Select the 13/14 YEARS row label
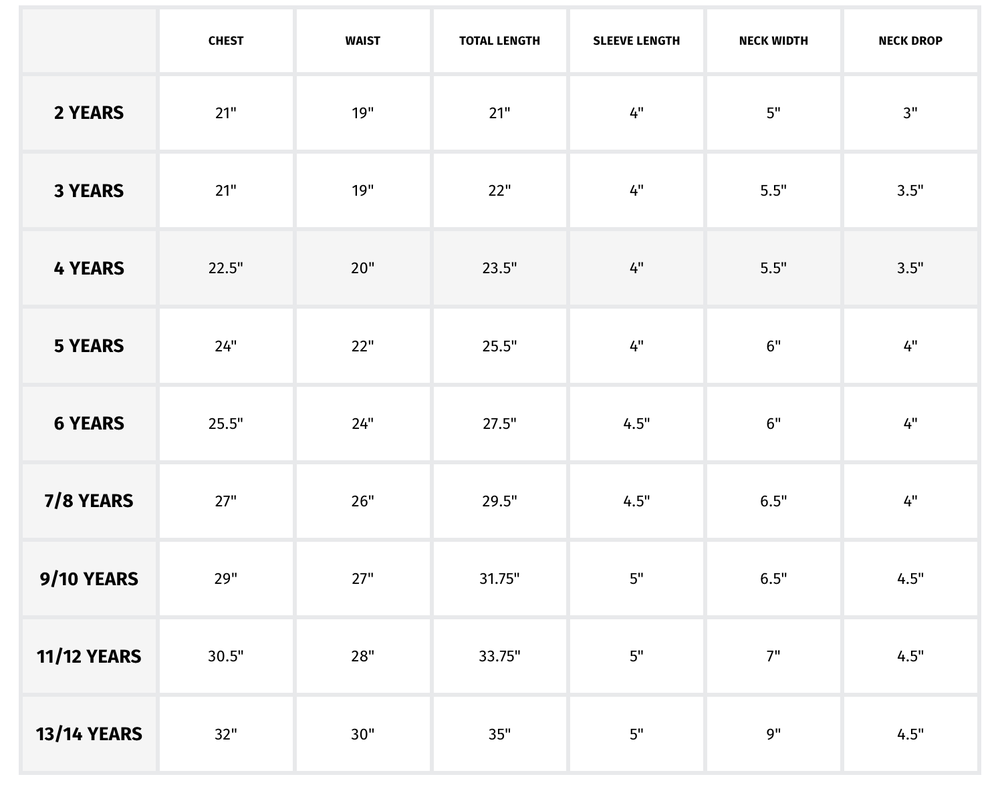 89,734
